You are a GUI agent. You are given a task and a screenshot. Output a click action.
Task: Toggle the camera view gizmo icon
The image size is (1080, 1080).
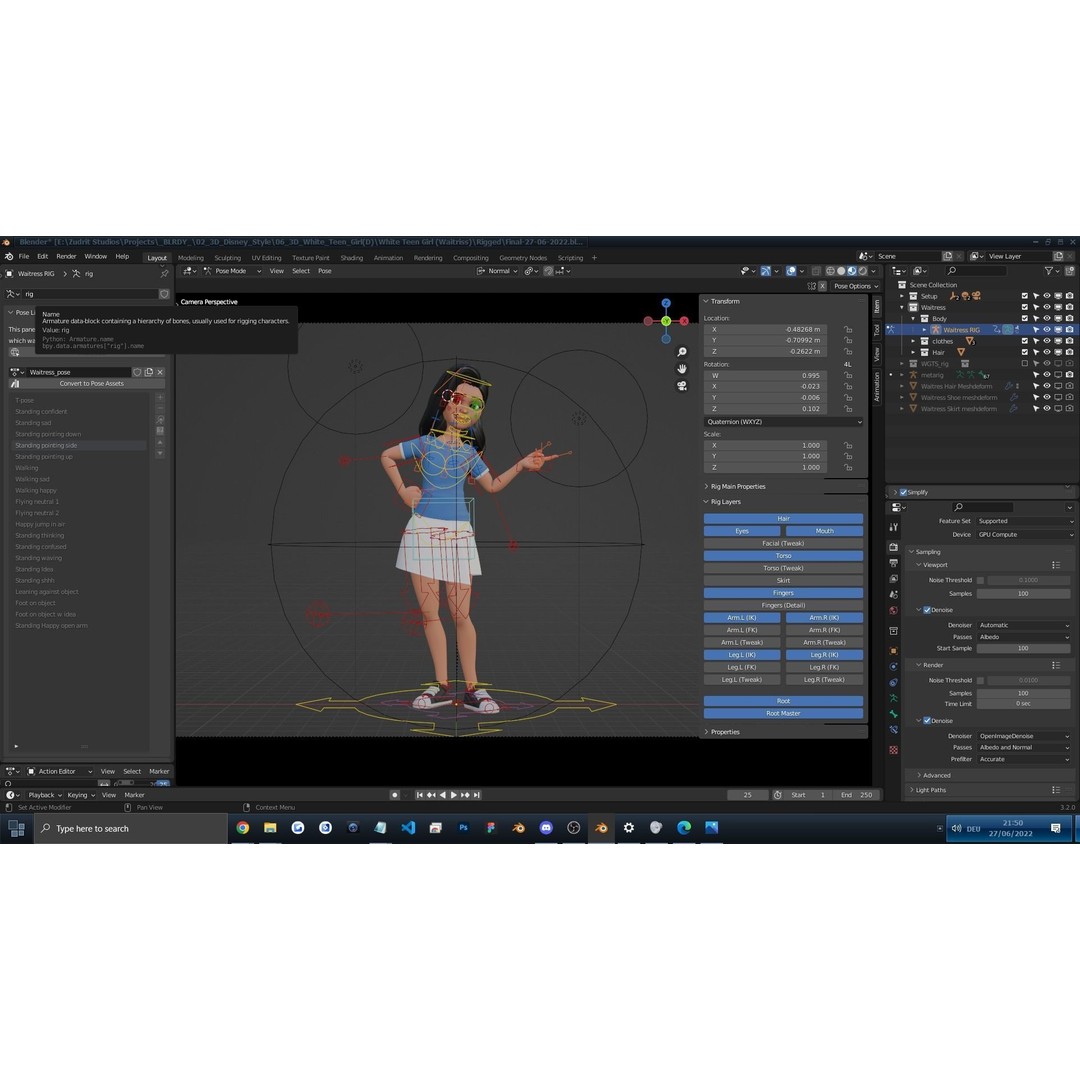682,386
